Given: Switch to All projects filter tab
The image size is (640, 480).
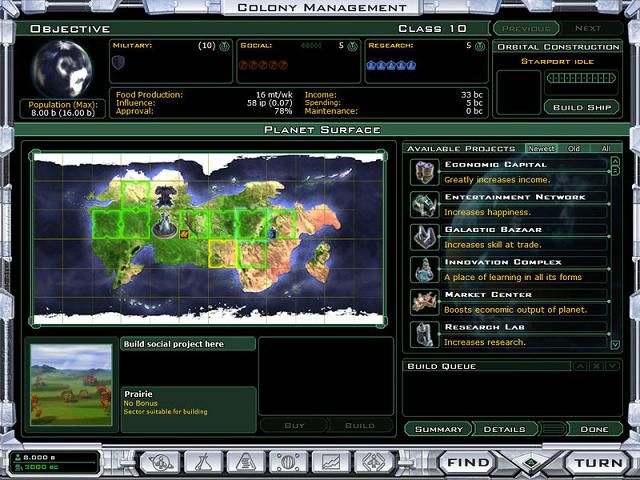Looking at the screenshot, I should pos(605,149).
